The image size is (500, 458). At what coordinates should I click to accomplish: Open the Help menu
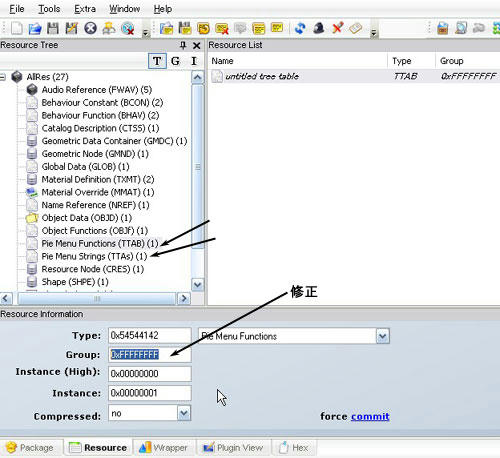point(163,9)
